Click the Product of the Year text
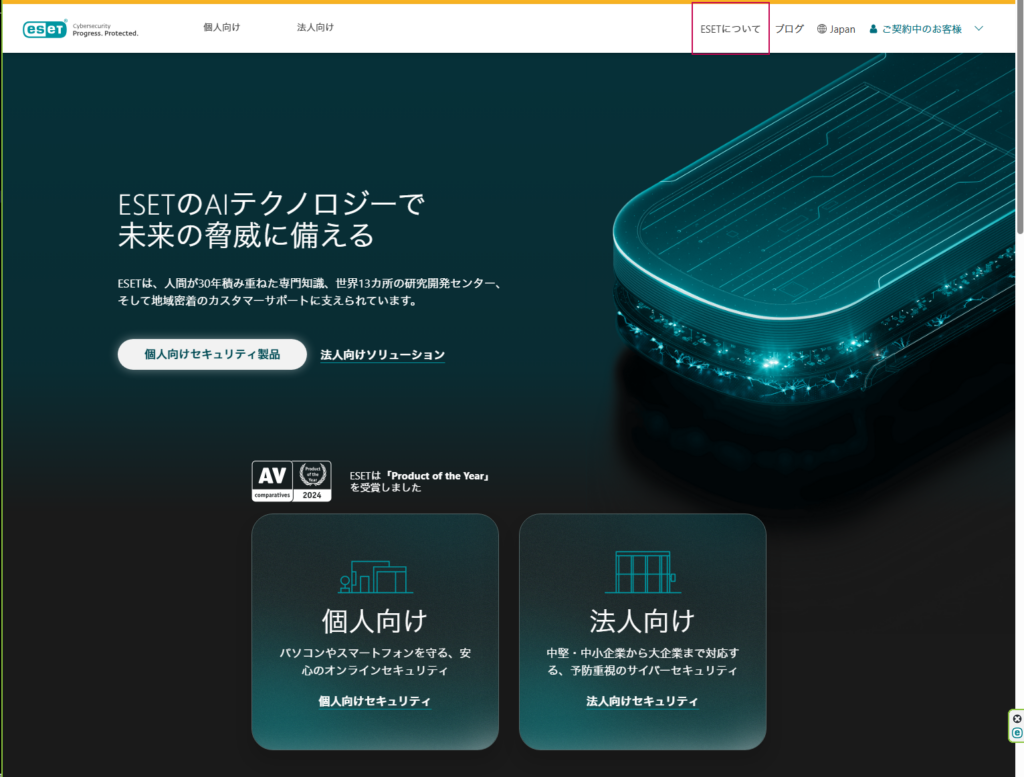1024x777 pixels. pyautogui.click(x=419, y=481)
